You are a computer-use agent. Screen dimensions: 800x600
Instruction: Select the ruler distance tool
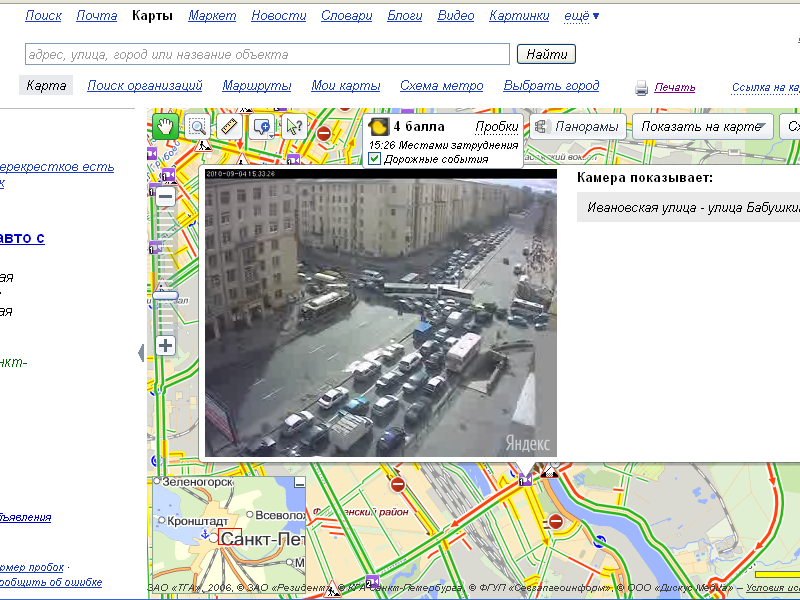point(229,127)
